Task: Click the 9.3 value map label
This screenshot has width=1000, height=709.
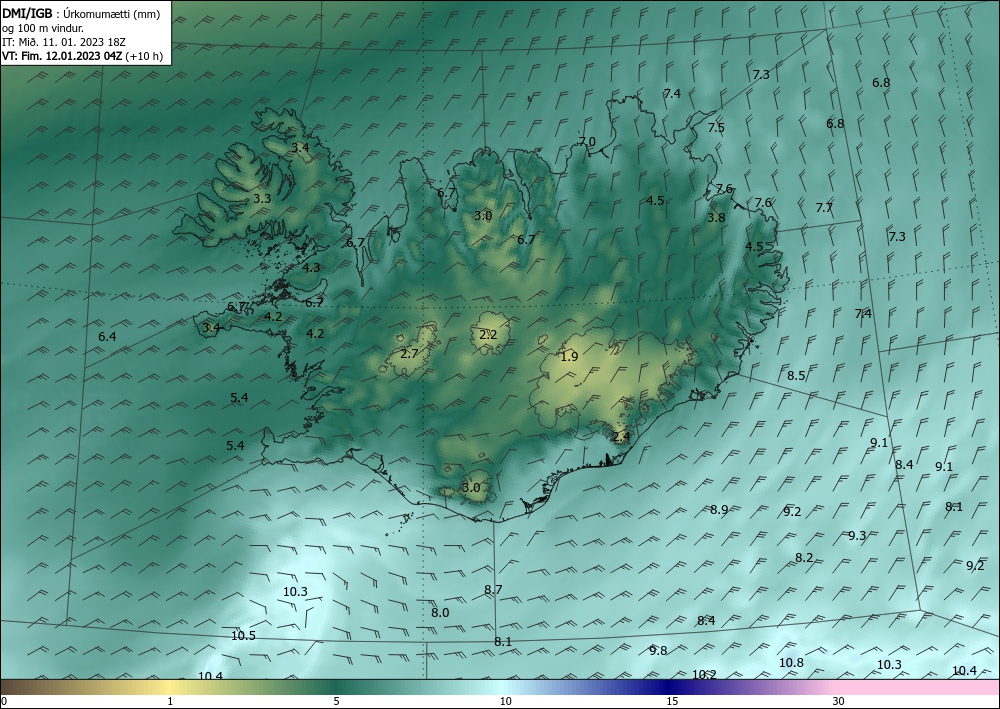Action: pyautogui.click(x=857, y=536)
